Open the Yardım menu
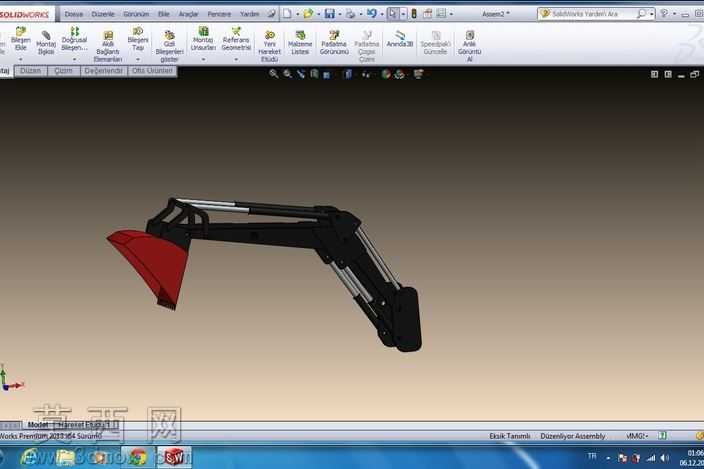 (250, 14)
